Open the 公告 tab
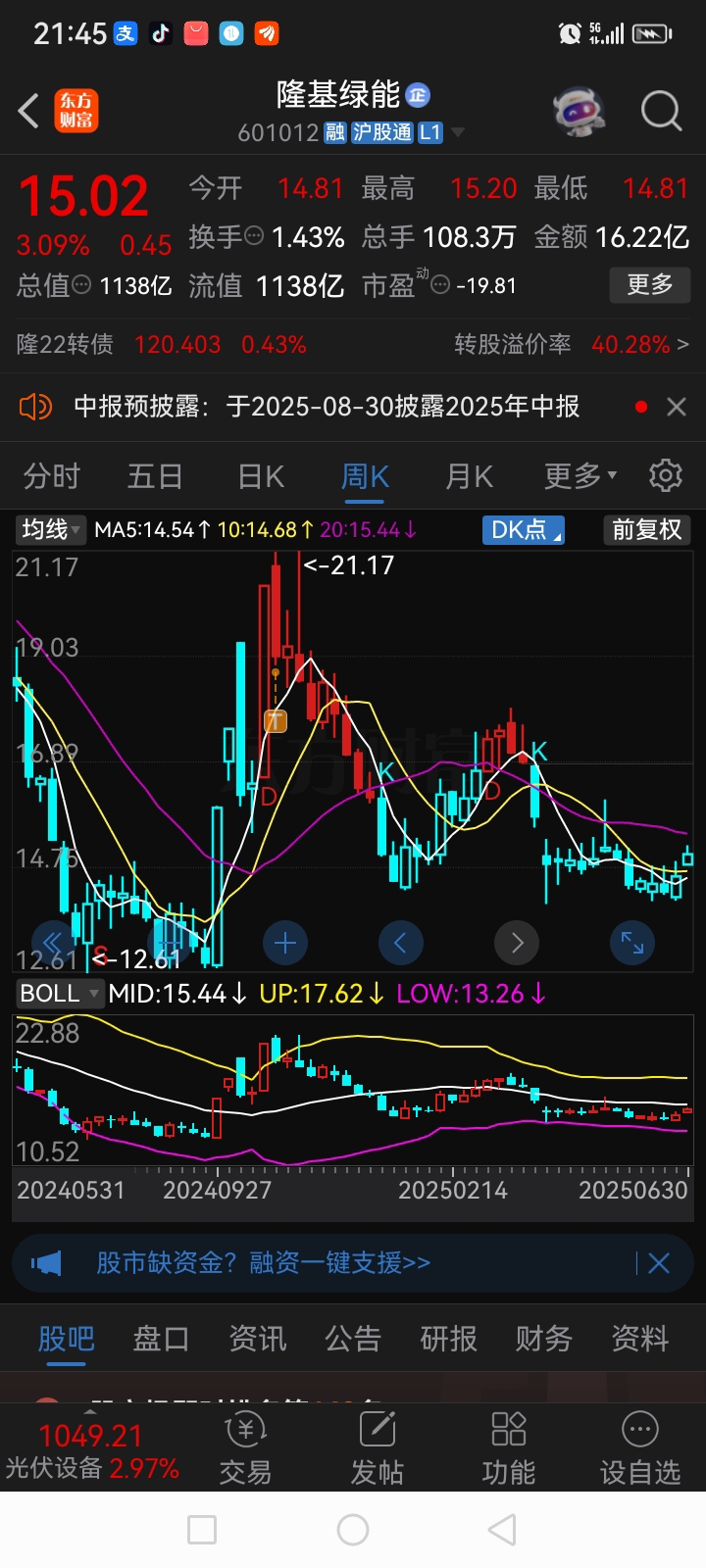The width and height of the screenshot is (706, 1568). [x=353, y=1339]
